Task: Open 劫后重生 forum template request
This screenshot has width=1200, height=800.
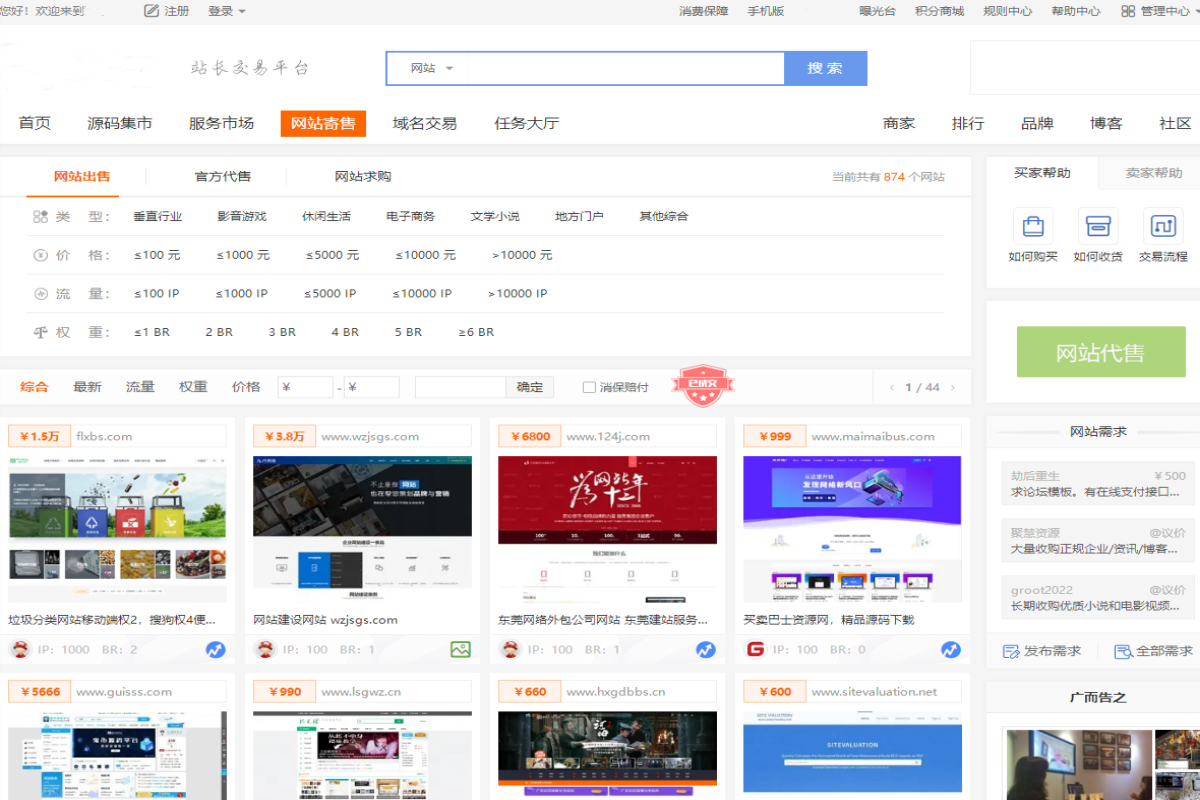Action: click(1098, 484)
